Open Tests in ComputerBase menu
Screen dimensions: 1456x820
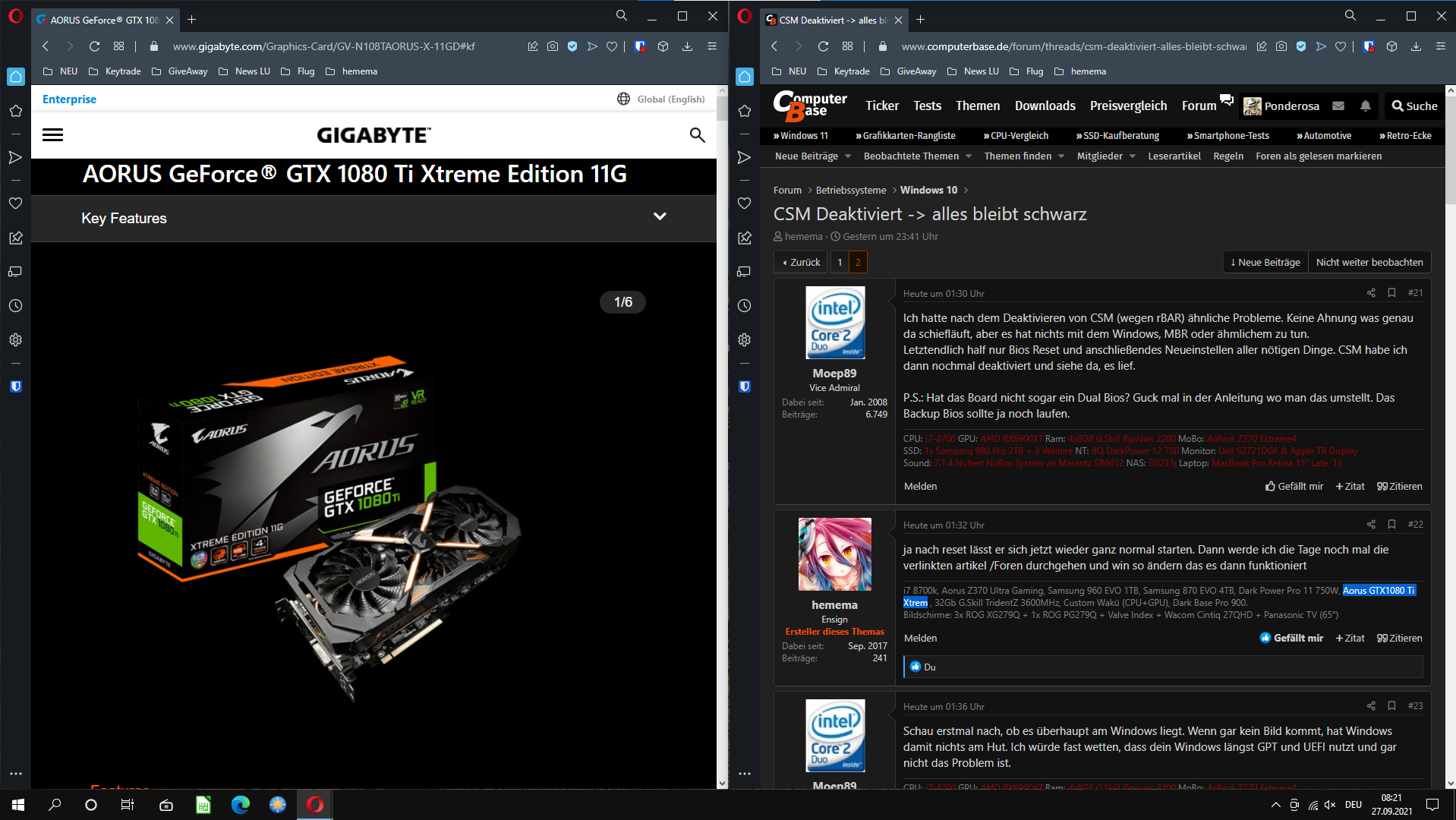[x=927, y=106]
